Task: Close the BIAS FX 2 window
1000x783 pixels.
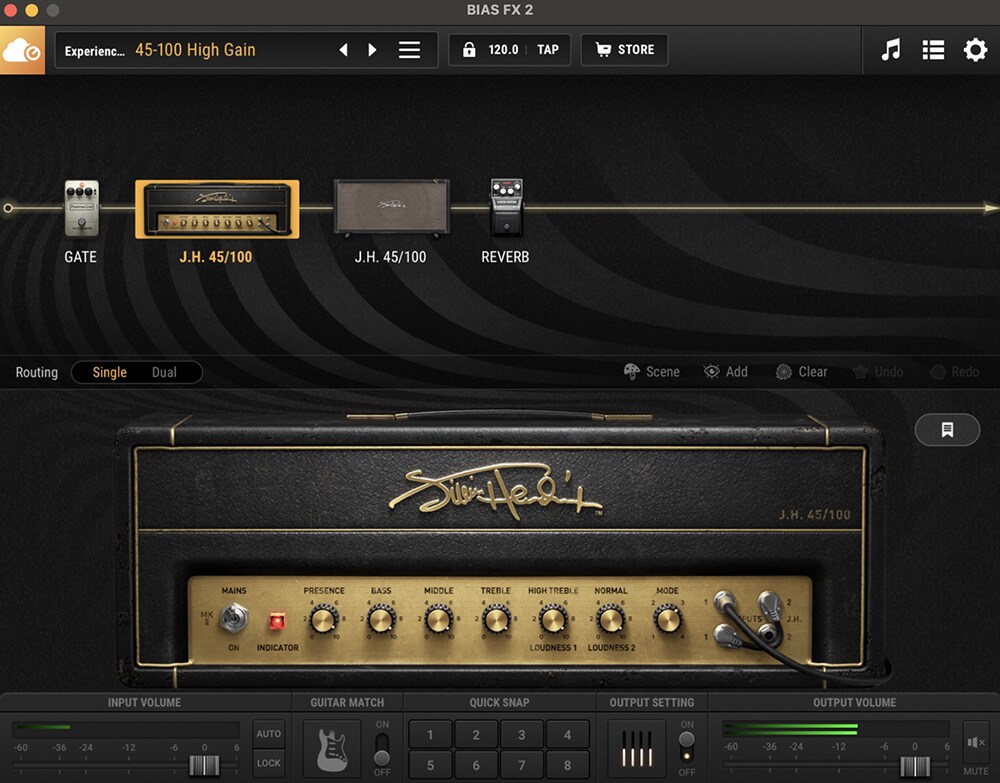Action: pos(10,10)
